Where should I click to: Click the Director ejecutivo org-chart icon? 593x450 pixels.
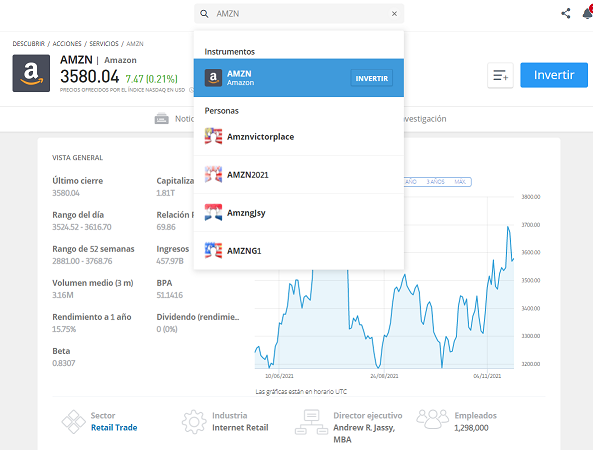point(311,422)
